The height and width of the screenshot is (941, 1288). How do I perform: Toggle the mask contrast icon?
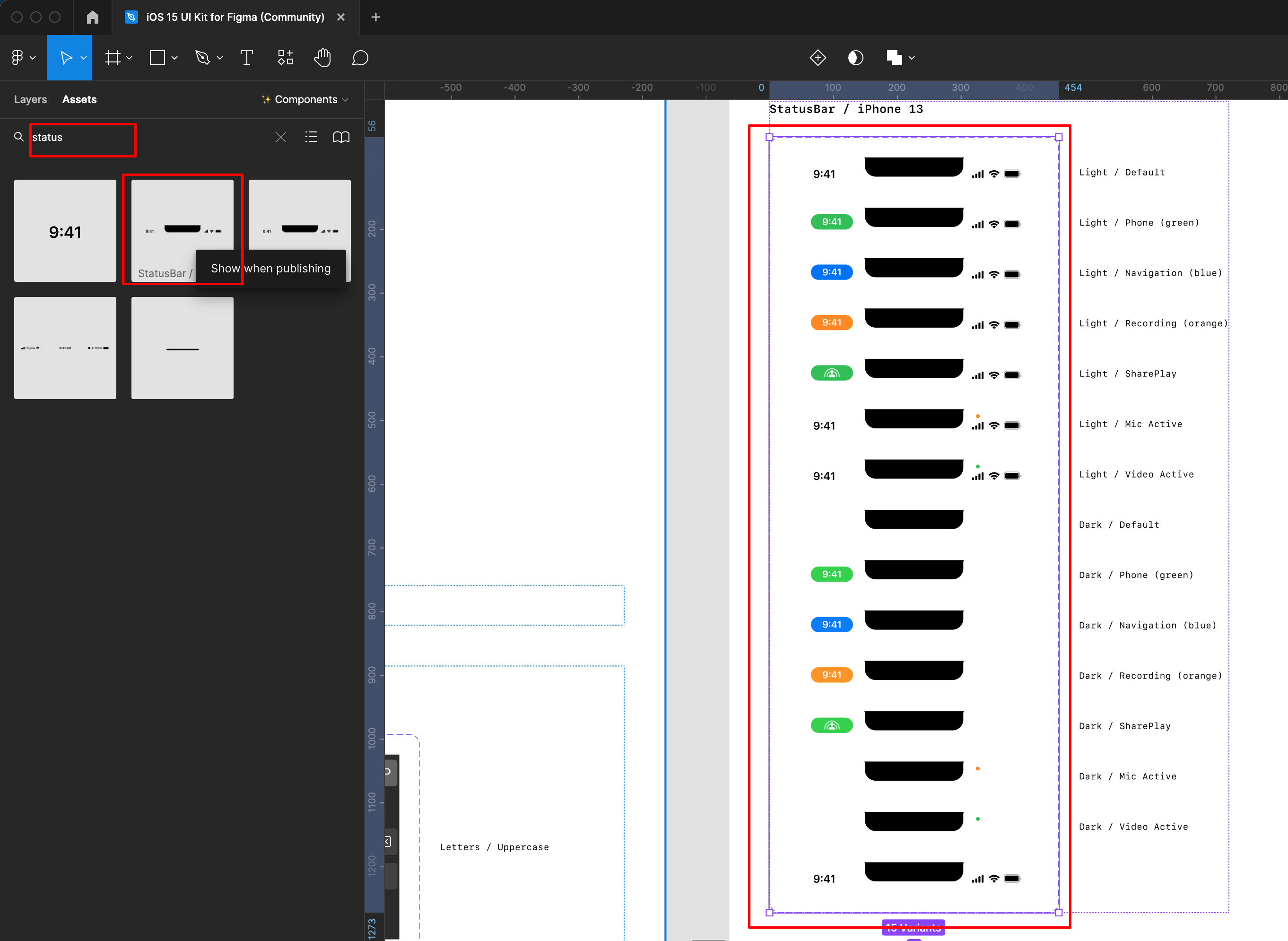click(x=855, y=58)
